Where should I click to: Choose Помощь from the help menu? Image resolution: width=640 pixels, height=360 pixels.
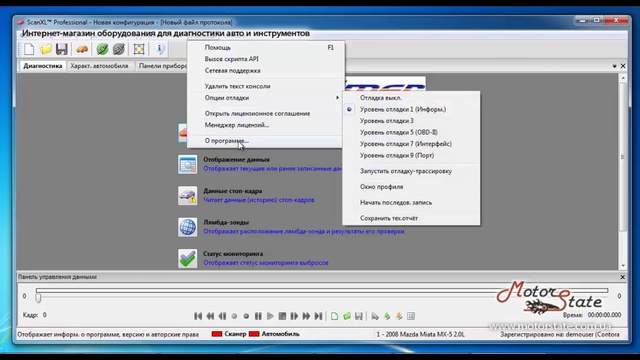coord(265,47)
